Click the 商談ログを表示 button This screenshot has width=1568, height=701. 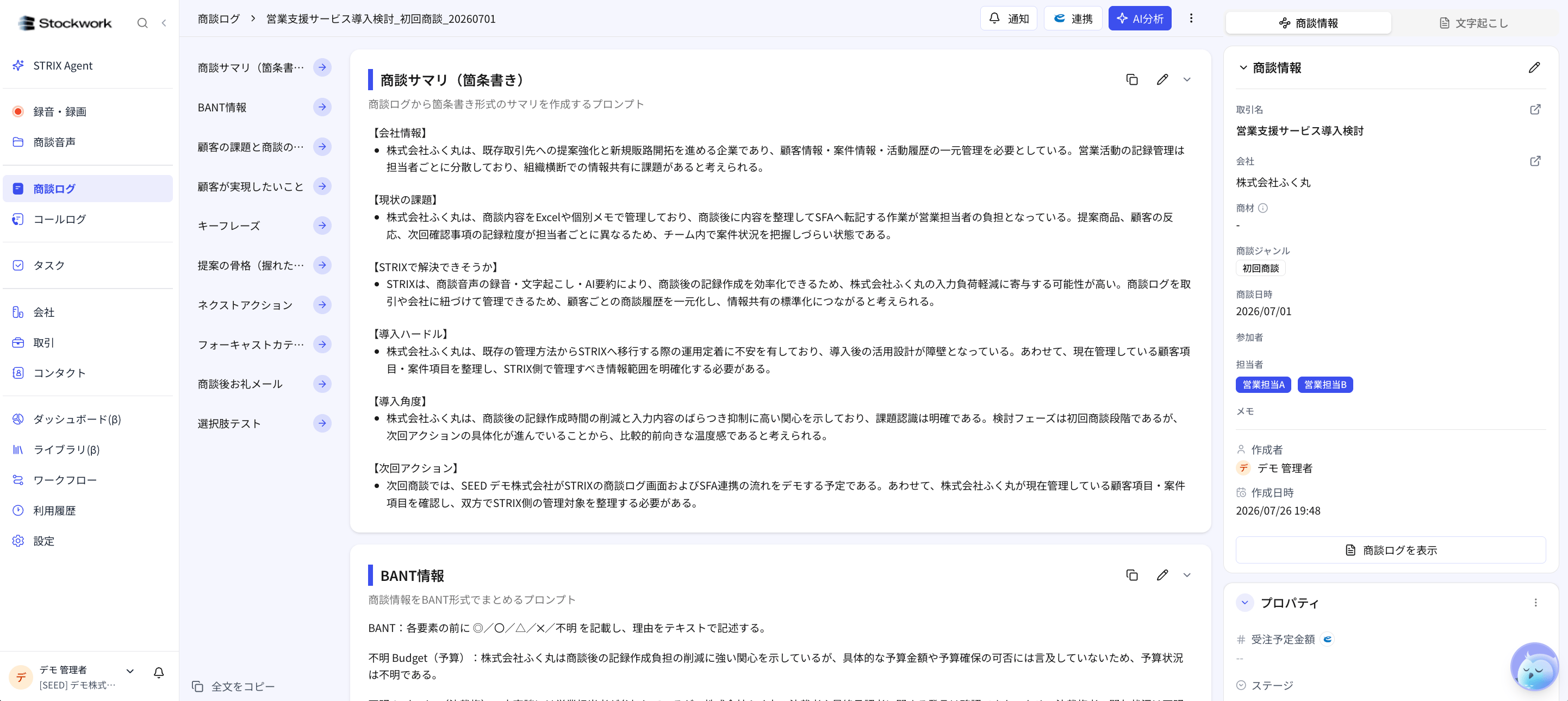(x=1391, y=550)
